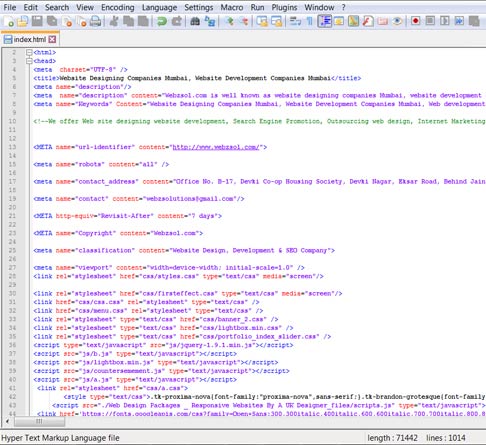Zoom out using the toolbar icon
Screen dimensions: 486x445
[244, 22]
